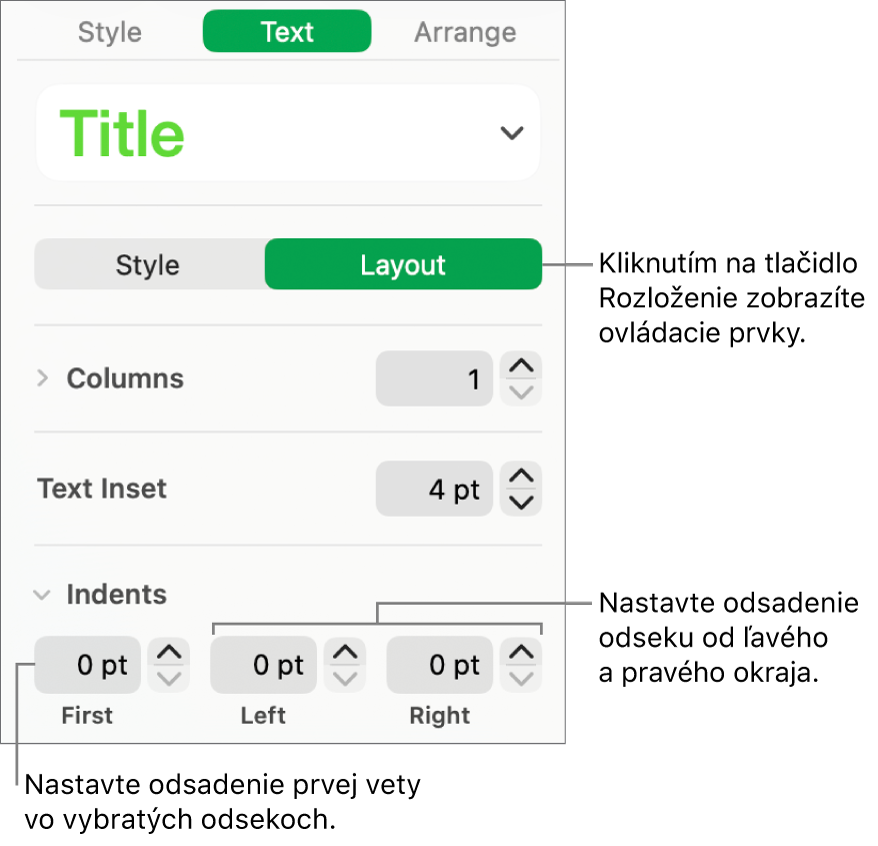Decrease Text Inset using down arrow
The image size is (878, 846).
(x=521, y=502)
